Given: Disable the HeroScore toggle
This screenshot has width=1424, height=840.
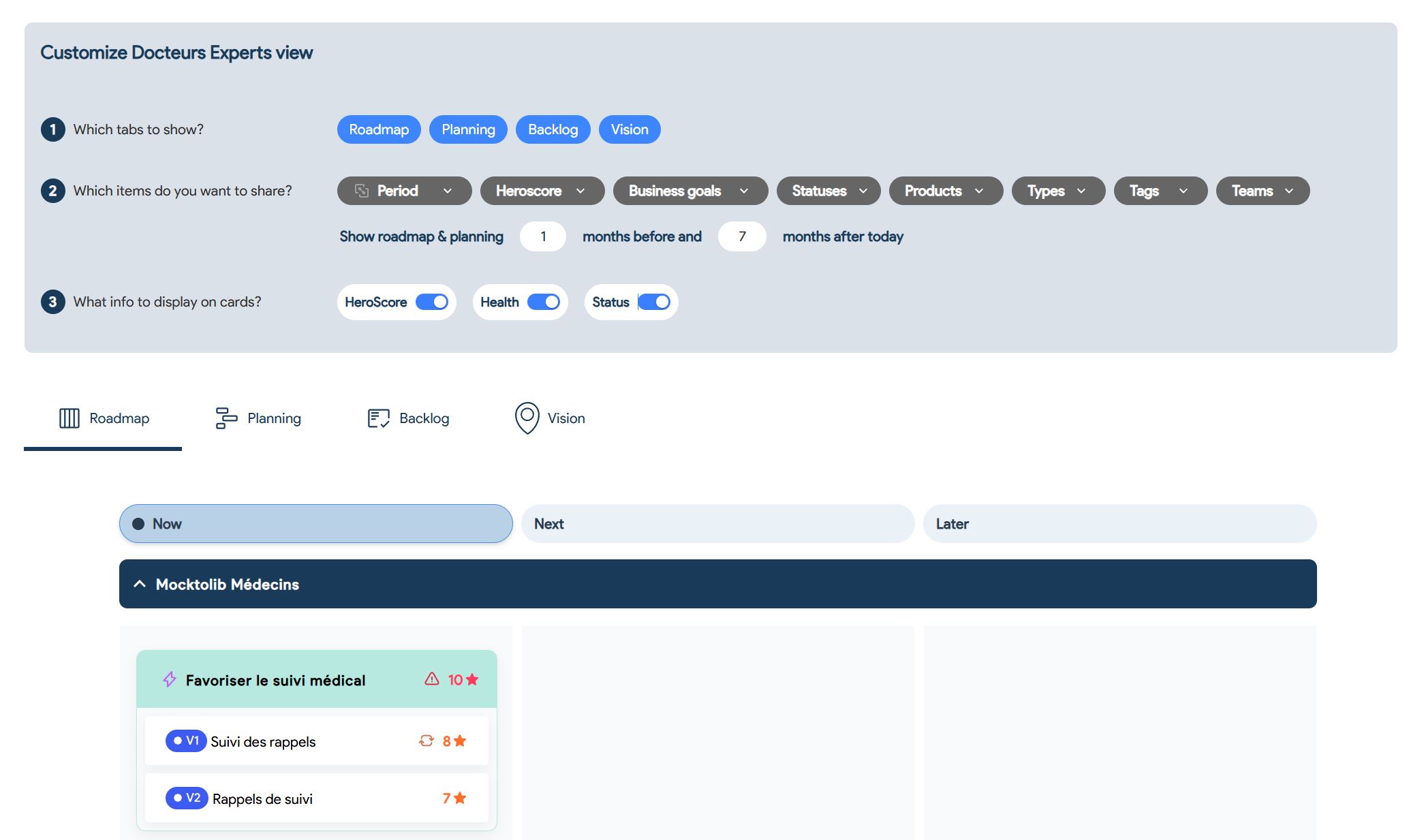Looking at the screenshot, I should (x=432, y=302).
